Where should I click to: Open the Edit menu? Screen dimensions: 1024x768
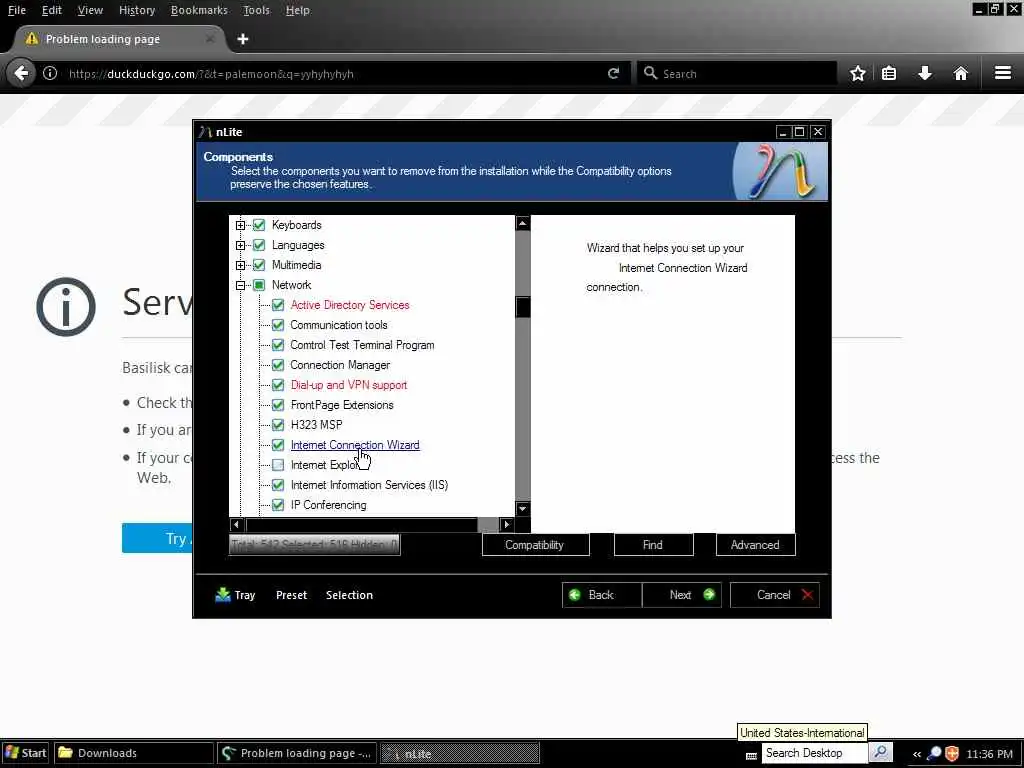pyautogui.click(x=52, y=10)
